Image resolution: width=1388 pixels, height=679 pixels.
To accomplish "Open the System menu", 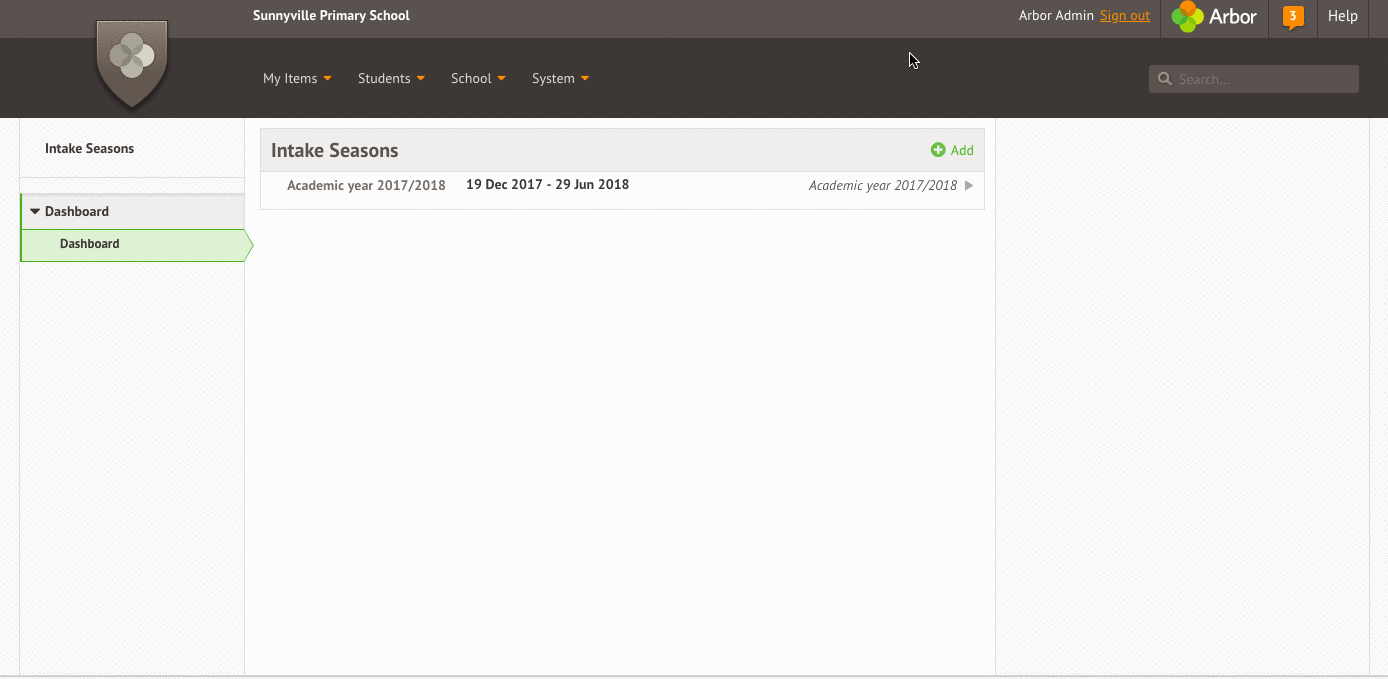I will point(560,78).
